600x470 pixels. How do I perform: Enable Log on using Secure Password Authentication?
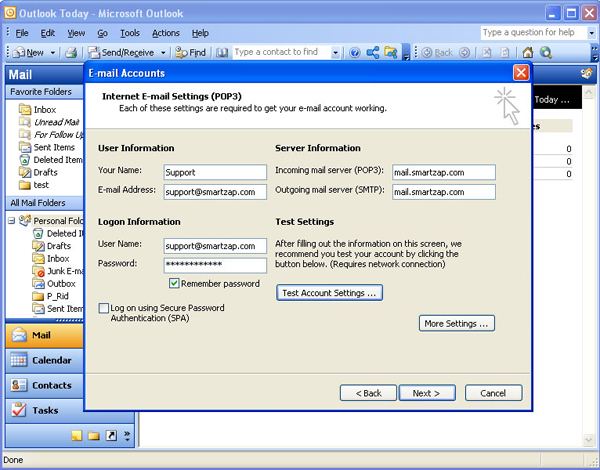click(x=104, y=308)
